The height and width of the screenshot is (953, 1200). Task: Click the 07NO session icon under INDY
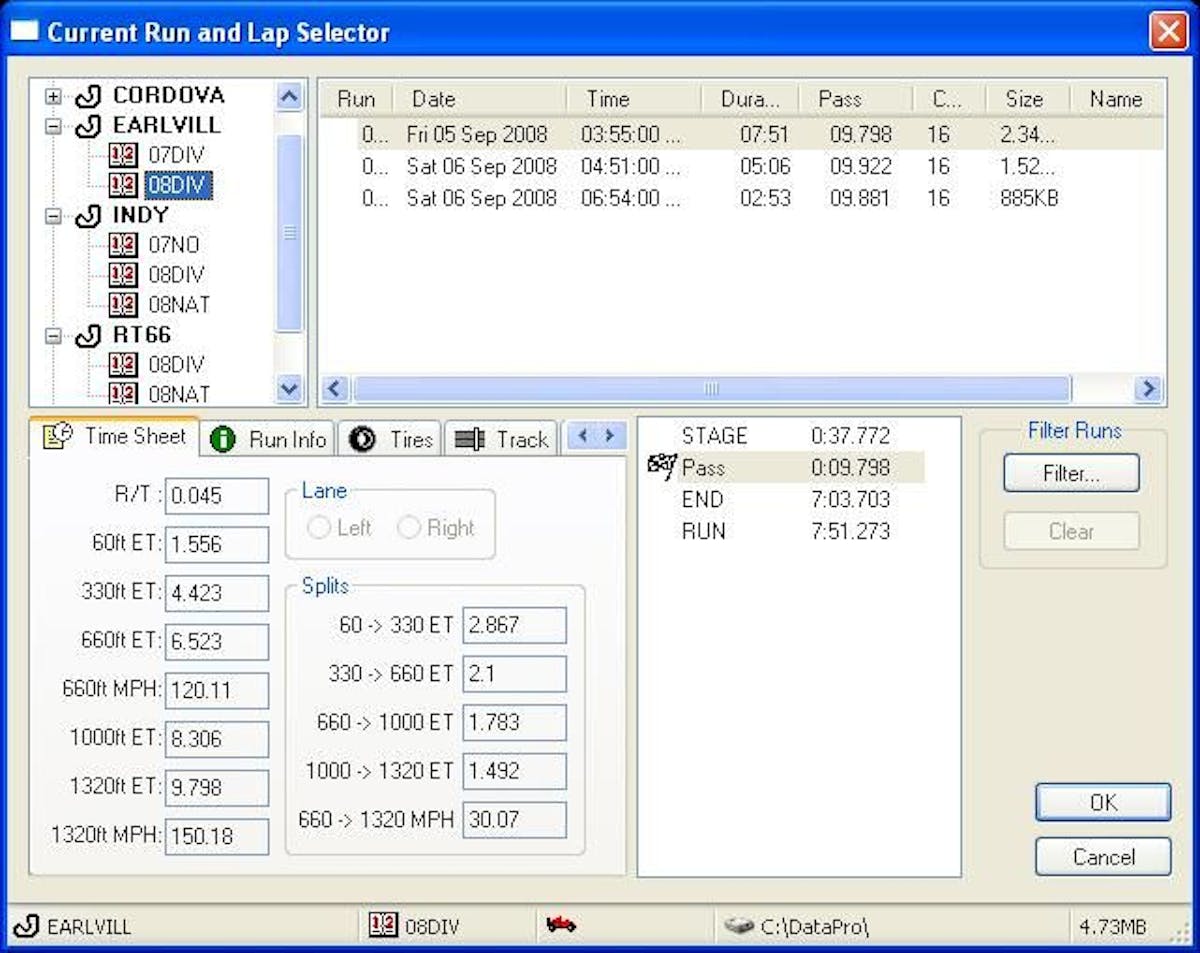[x=123, y=245]
